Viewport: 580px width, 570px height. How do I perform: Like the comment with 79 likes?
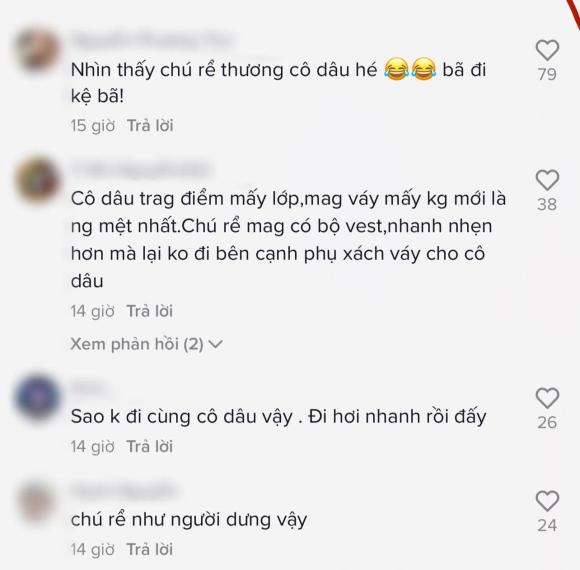pyautogui.click(x=547, y=50)
